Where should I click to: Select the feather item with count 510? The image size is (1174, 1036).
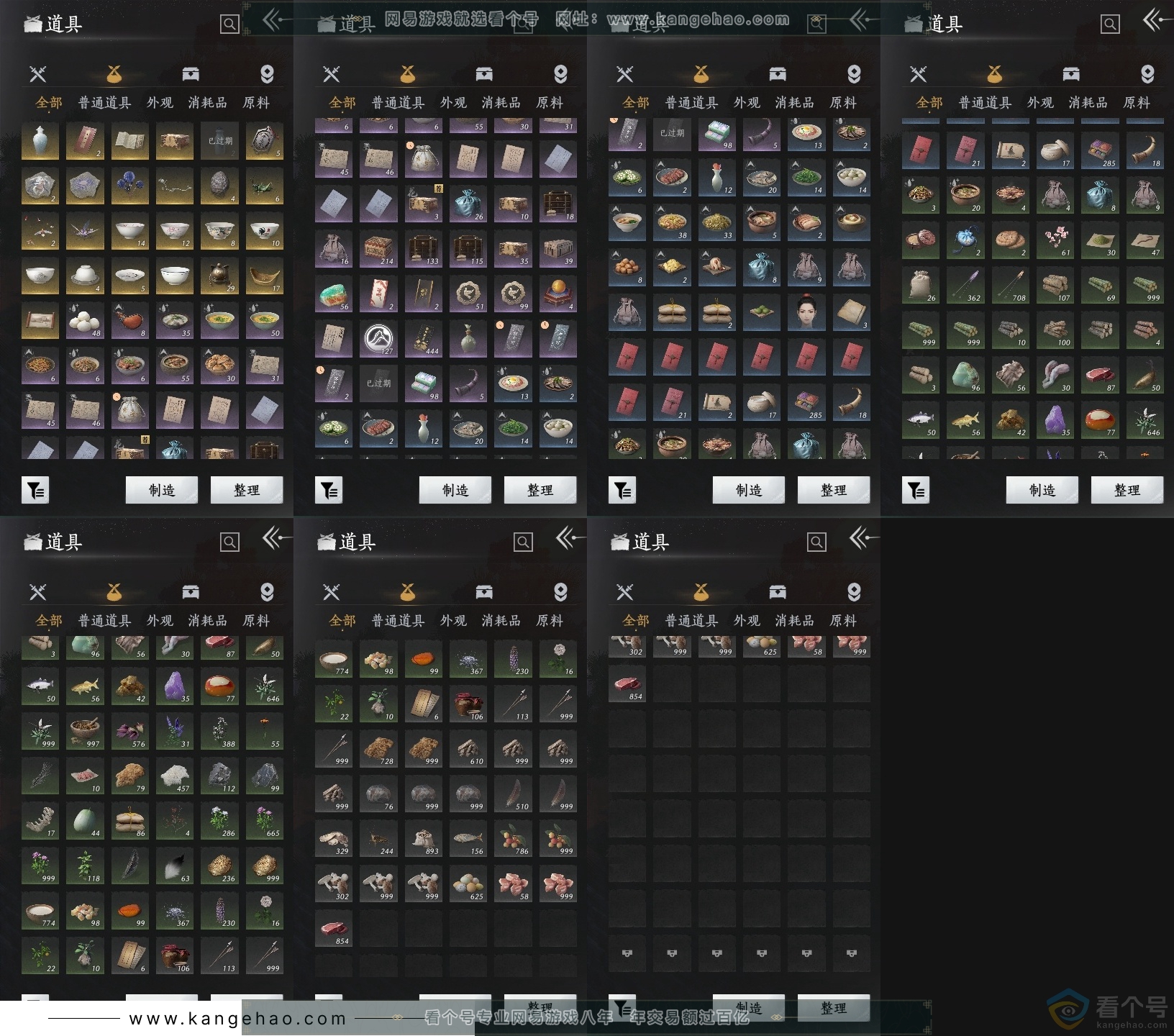[513, 794]
